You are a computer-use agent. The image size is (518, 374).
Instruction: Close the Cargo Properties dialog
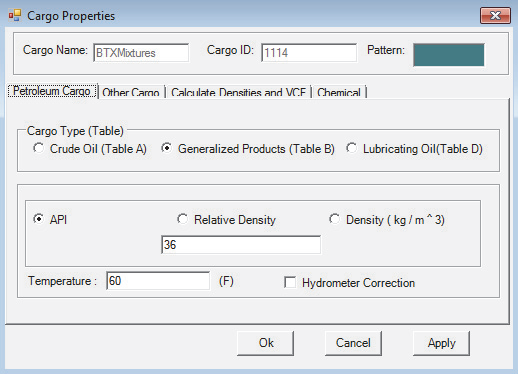point(495,16)
